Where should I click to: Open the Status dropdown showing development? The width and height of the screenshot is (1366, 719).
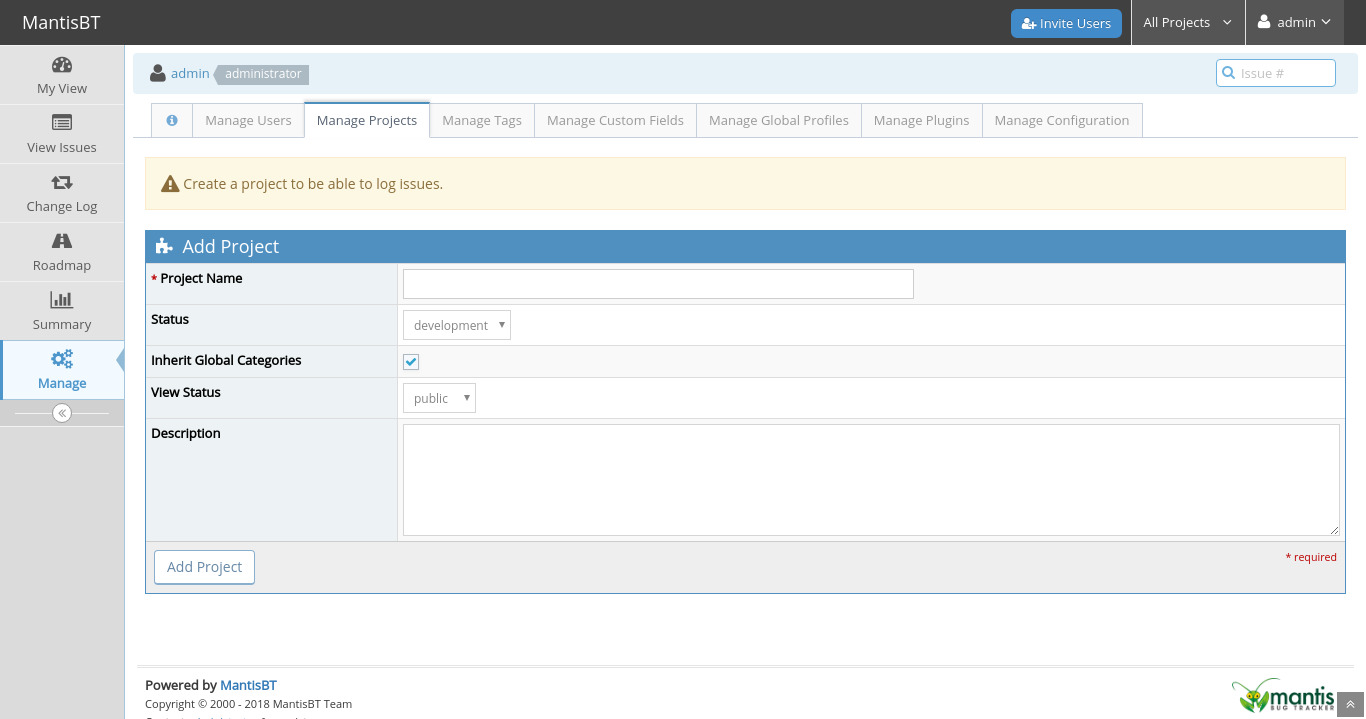[x=456, y=325]
